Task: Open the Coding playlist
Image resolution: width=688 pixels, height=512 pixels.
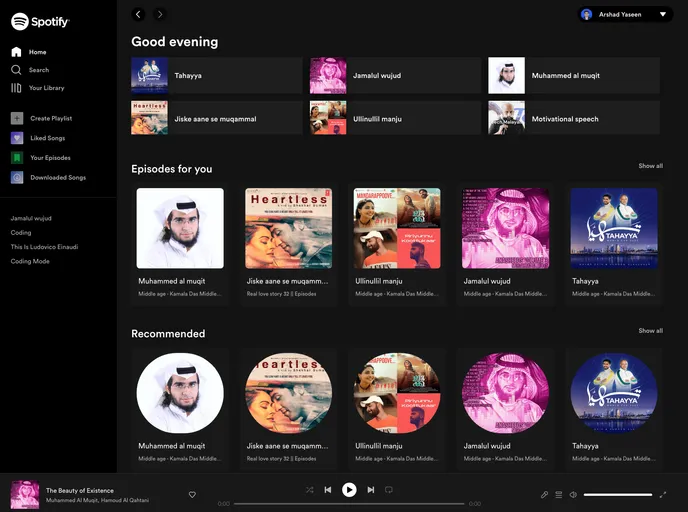Action: tap(21, 233)
